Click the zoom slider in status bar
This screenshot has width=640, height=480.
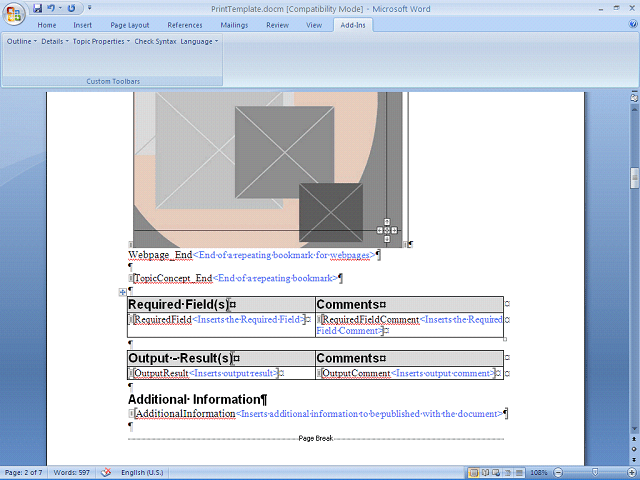click(596, 472)
